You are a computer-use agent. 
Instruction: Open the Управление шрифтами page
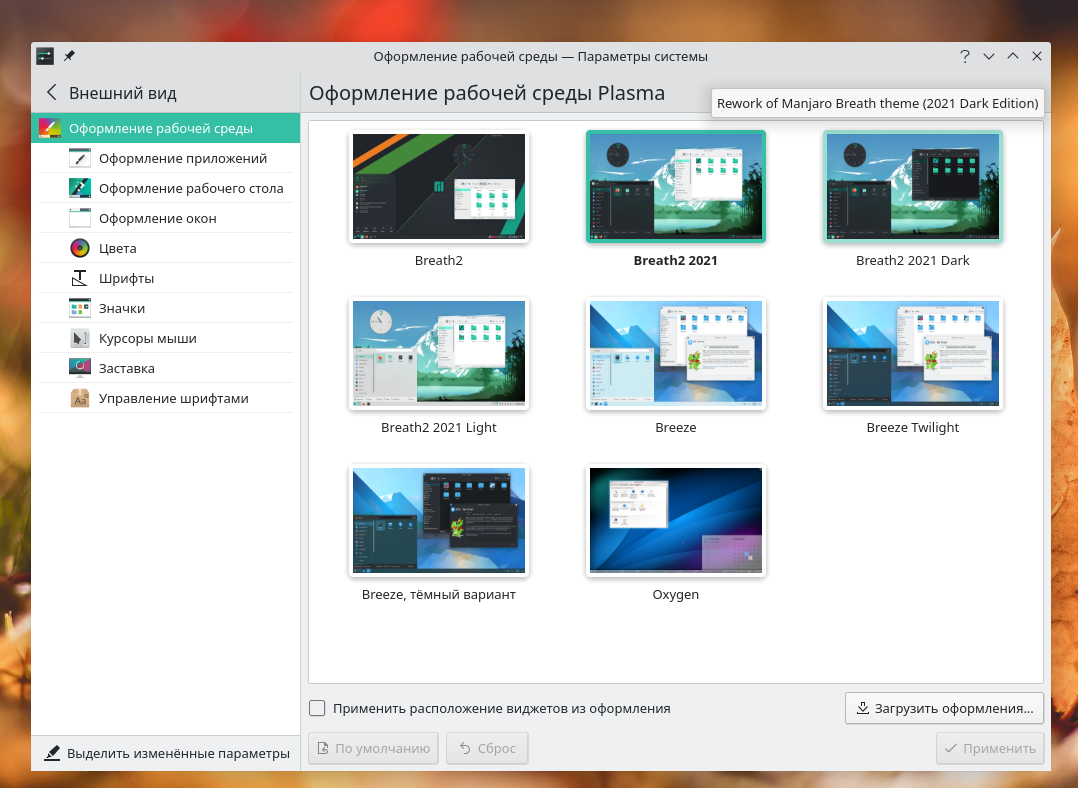coord(166,398)
